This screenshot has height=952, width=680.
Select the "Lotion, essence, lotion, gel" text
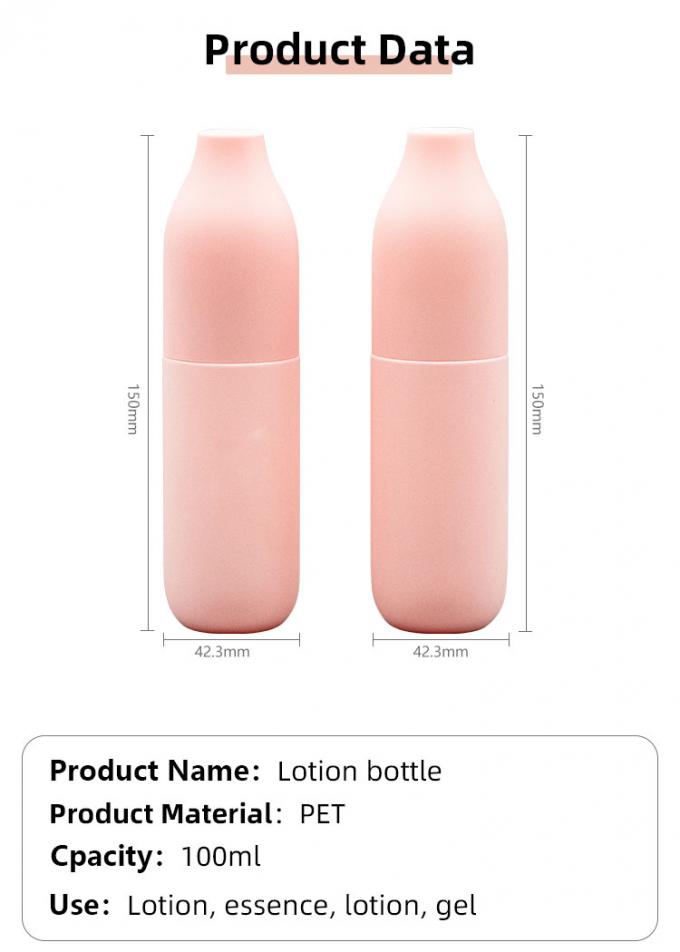pos(302,906)
